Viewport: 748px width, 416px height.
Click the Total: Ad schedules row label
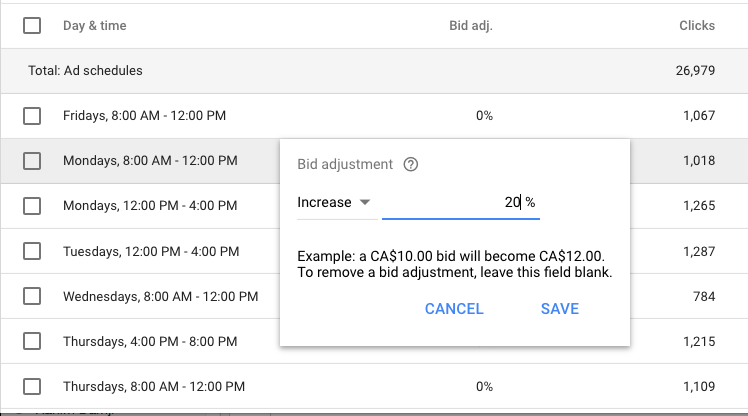point(85,71)
